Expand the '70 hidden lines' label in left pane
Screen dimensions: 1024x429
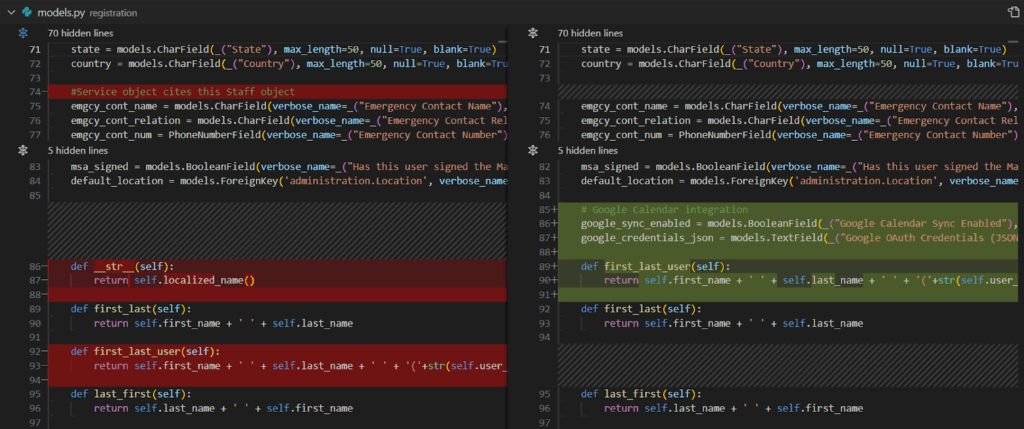80,33
